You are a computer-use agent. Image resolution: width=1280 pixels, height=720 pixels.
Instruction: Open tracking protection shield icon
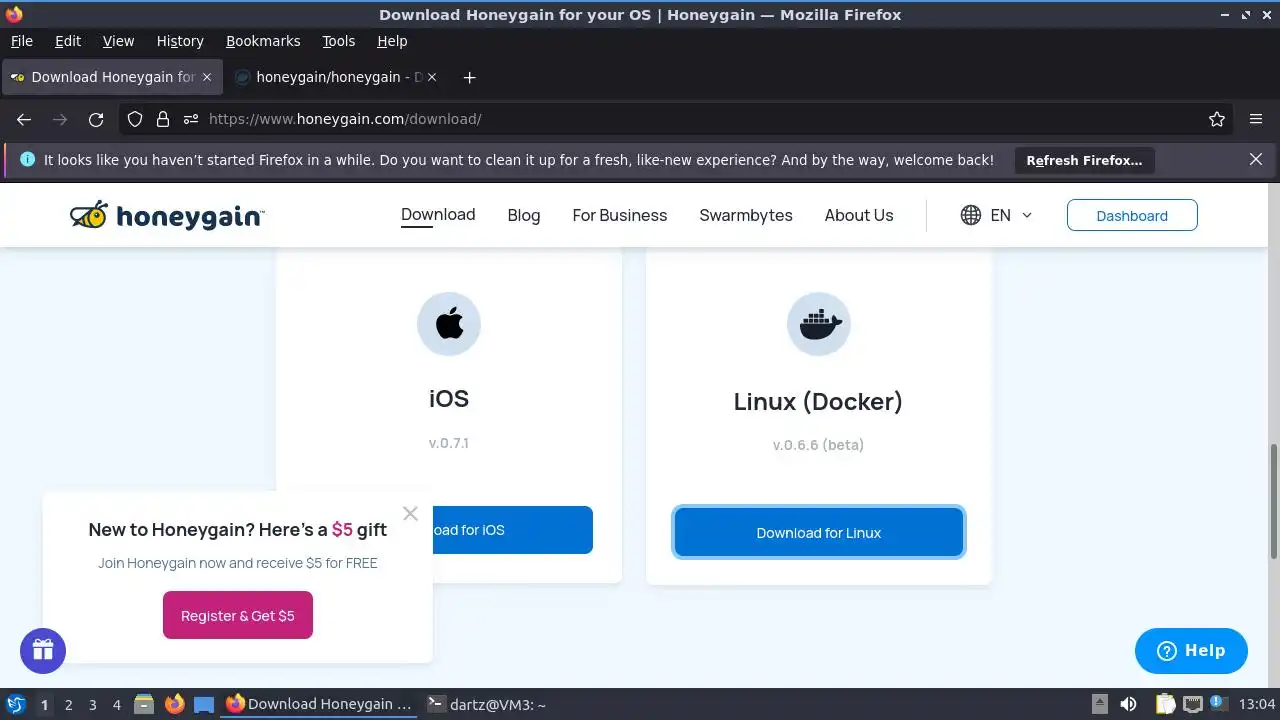click(x=135, y=119)
